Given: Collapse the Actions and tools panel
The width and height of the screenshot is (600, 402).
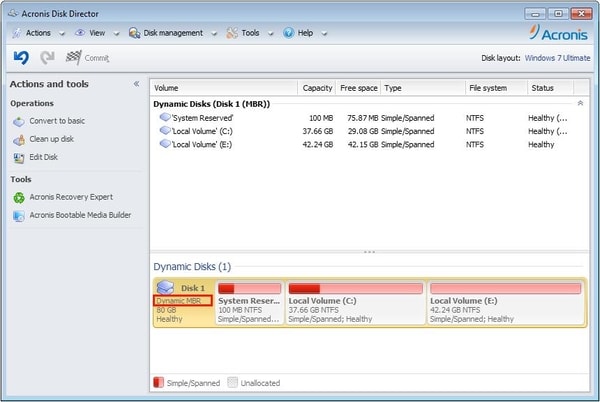Looking at the screenshot, I should [136, 84].
